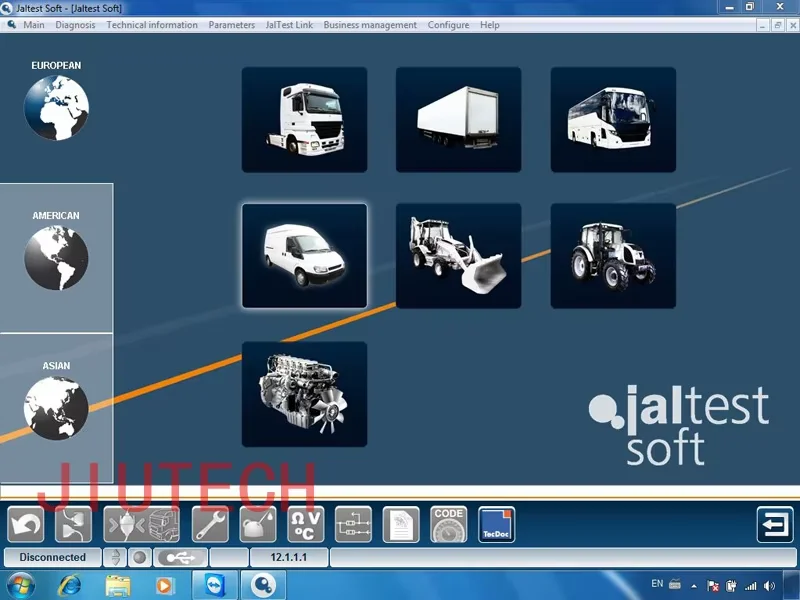The image size is (800, 600).
Task: Click the connection play toolbar icon
Action: point(73,524)
